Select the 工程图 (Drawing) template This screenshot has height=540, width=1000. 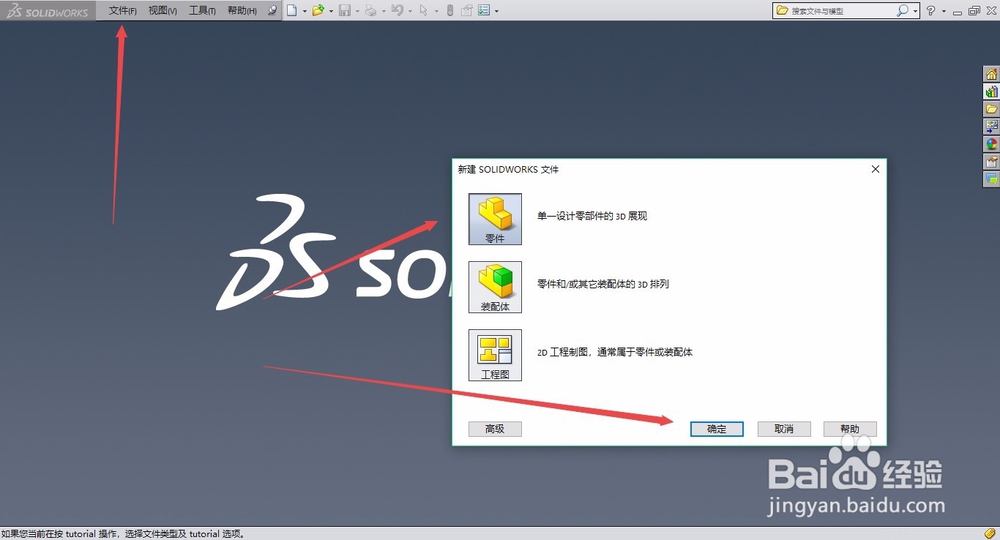[x=495, y=355]
